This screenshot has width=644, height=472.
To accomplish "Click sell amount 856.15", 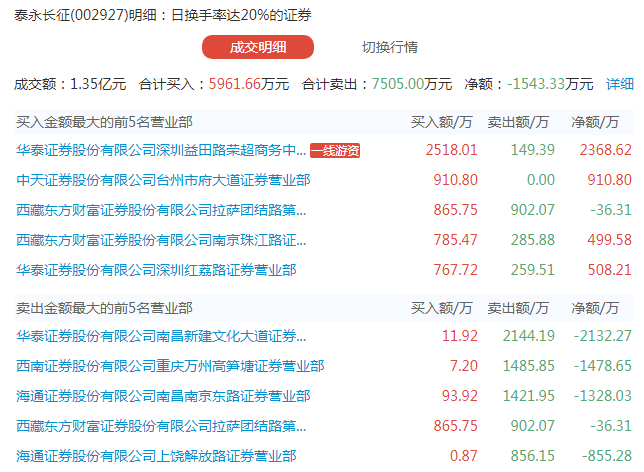I will (x=533, y=456).
